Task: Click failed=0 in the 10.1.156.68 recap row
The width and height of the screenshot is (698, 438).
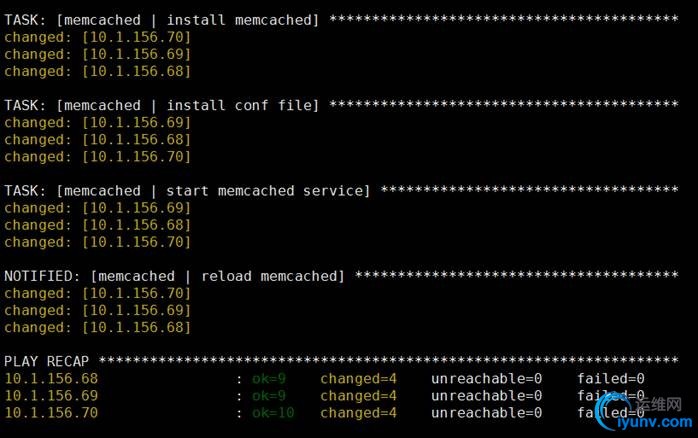Action: [x=611, y=379]
